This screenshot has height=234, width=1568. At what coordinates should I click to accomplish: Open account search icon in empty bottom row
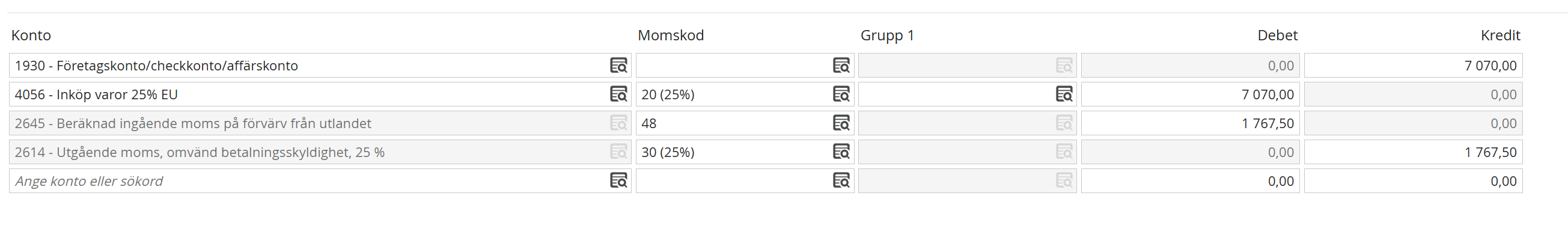tap(618, 180)
